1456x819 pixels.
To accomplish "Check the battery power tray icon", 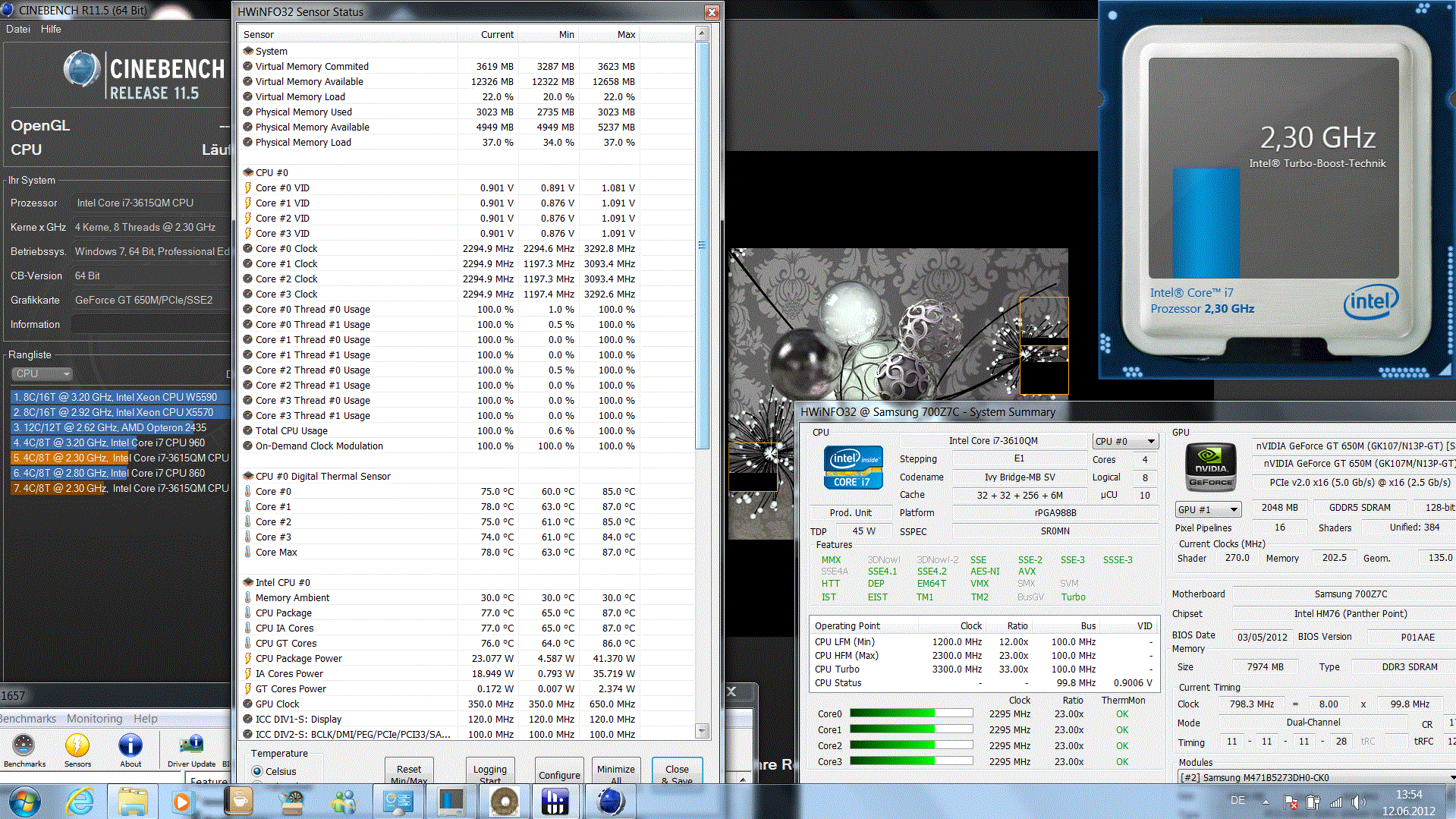I will 1313,802.
